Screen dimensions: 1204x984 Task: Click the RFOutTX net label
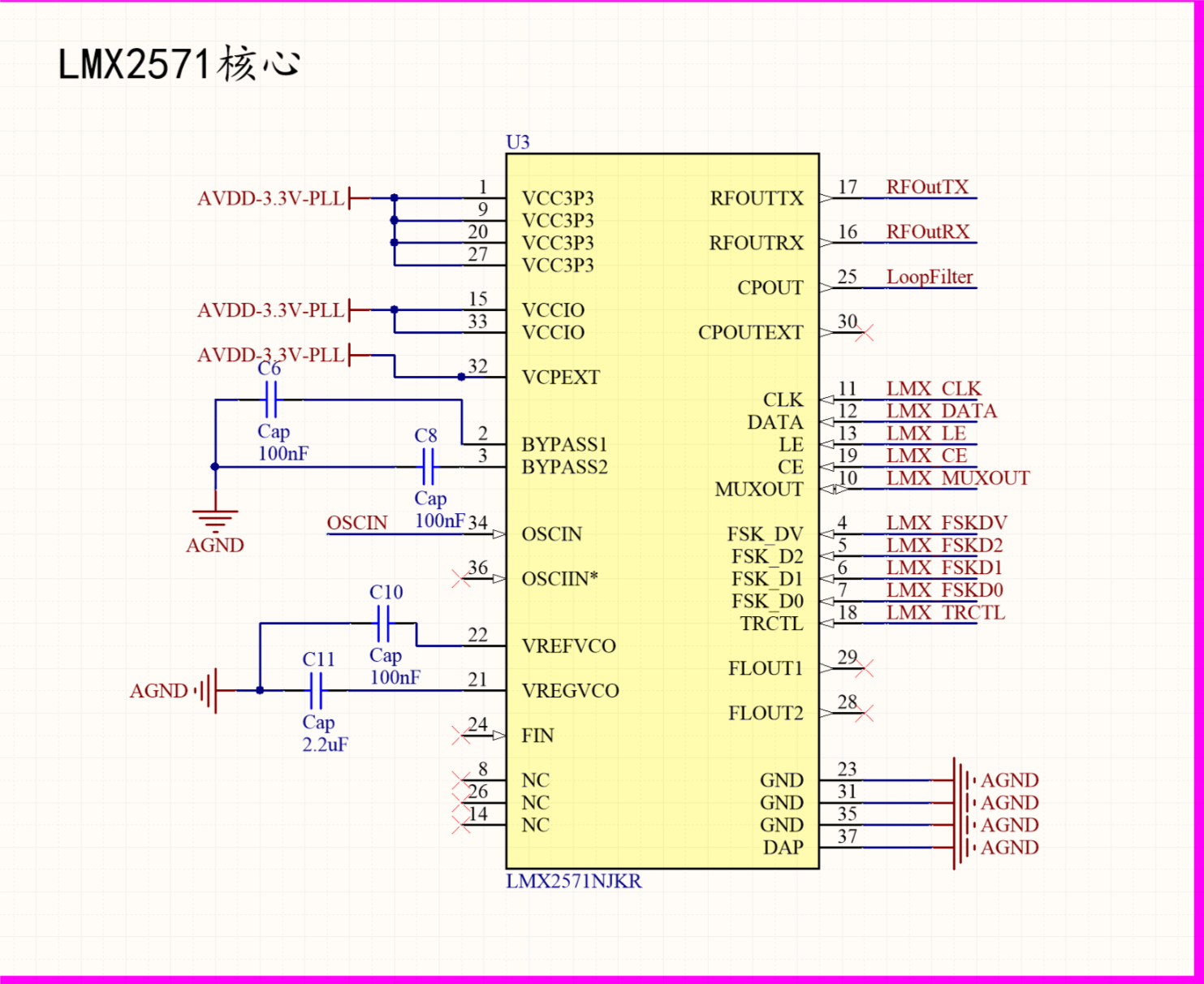point(927,187)
